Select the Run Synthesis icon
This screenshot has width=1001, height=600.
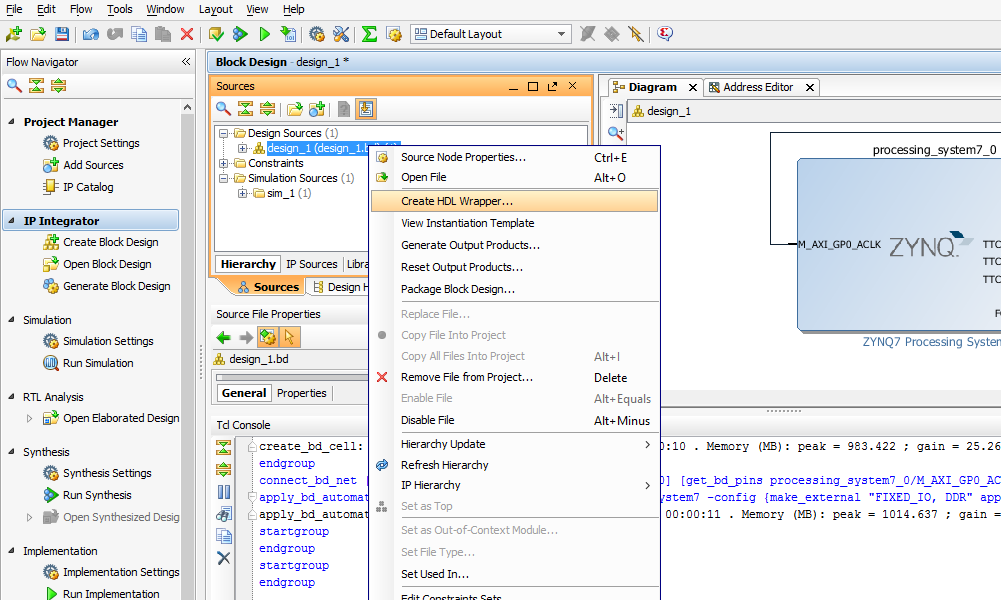(49, 493)
